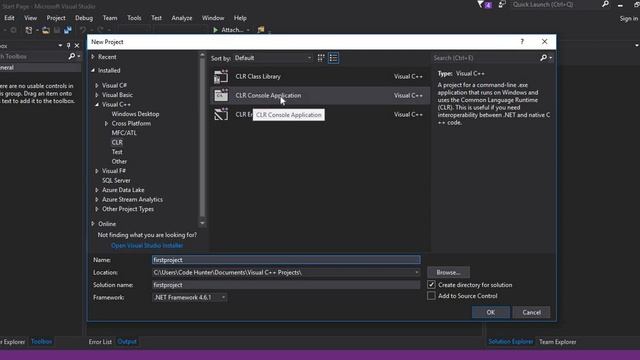
Task: Click the Toolbox search magnifier icon
Action: (x=72, y=56)
